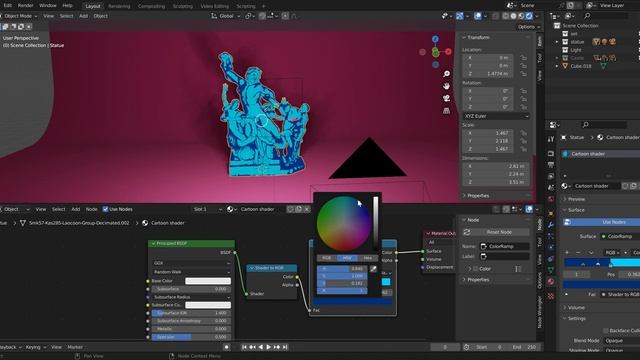
Task: Open the Particles properties tab icon
Action: tap(551, 236)
